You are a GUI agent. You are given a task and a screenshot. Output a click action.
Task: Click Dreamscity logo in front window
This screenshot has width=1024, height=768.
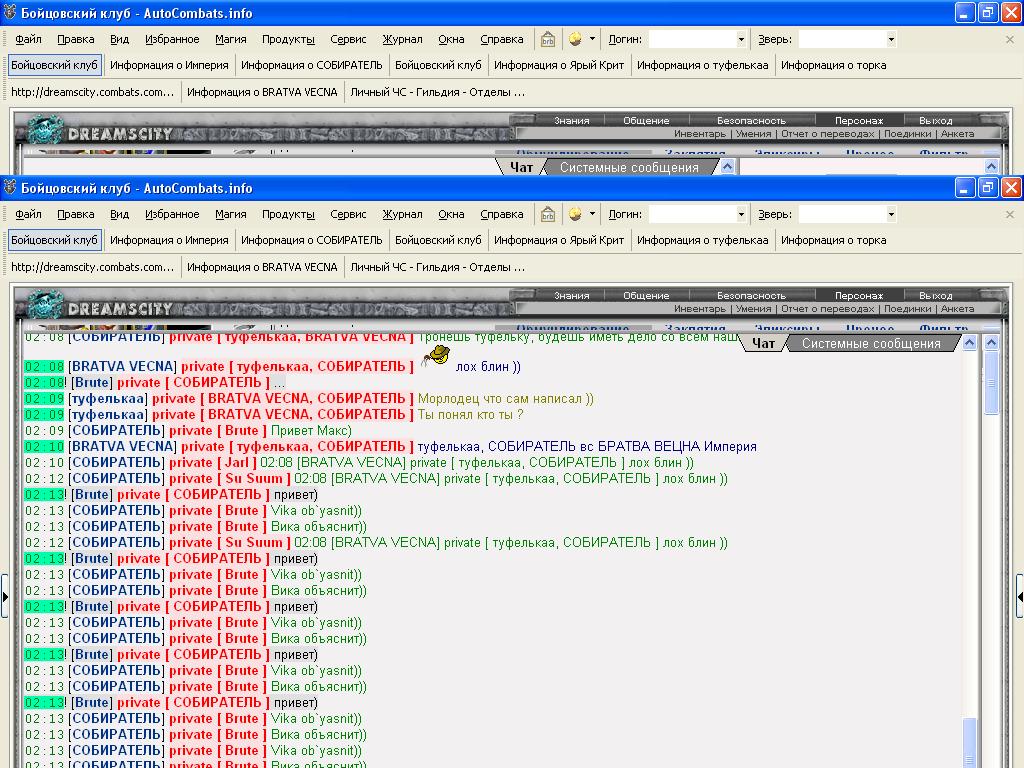(x=99, y=308)
